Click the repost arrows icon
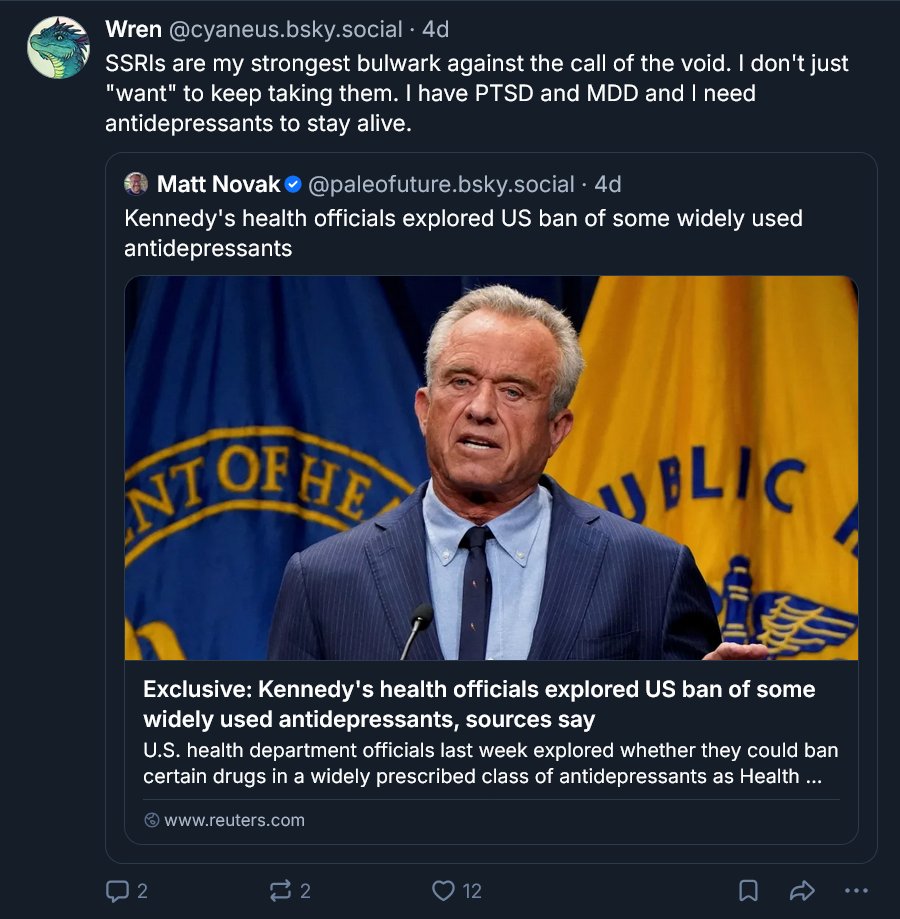 [280, 891]
